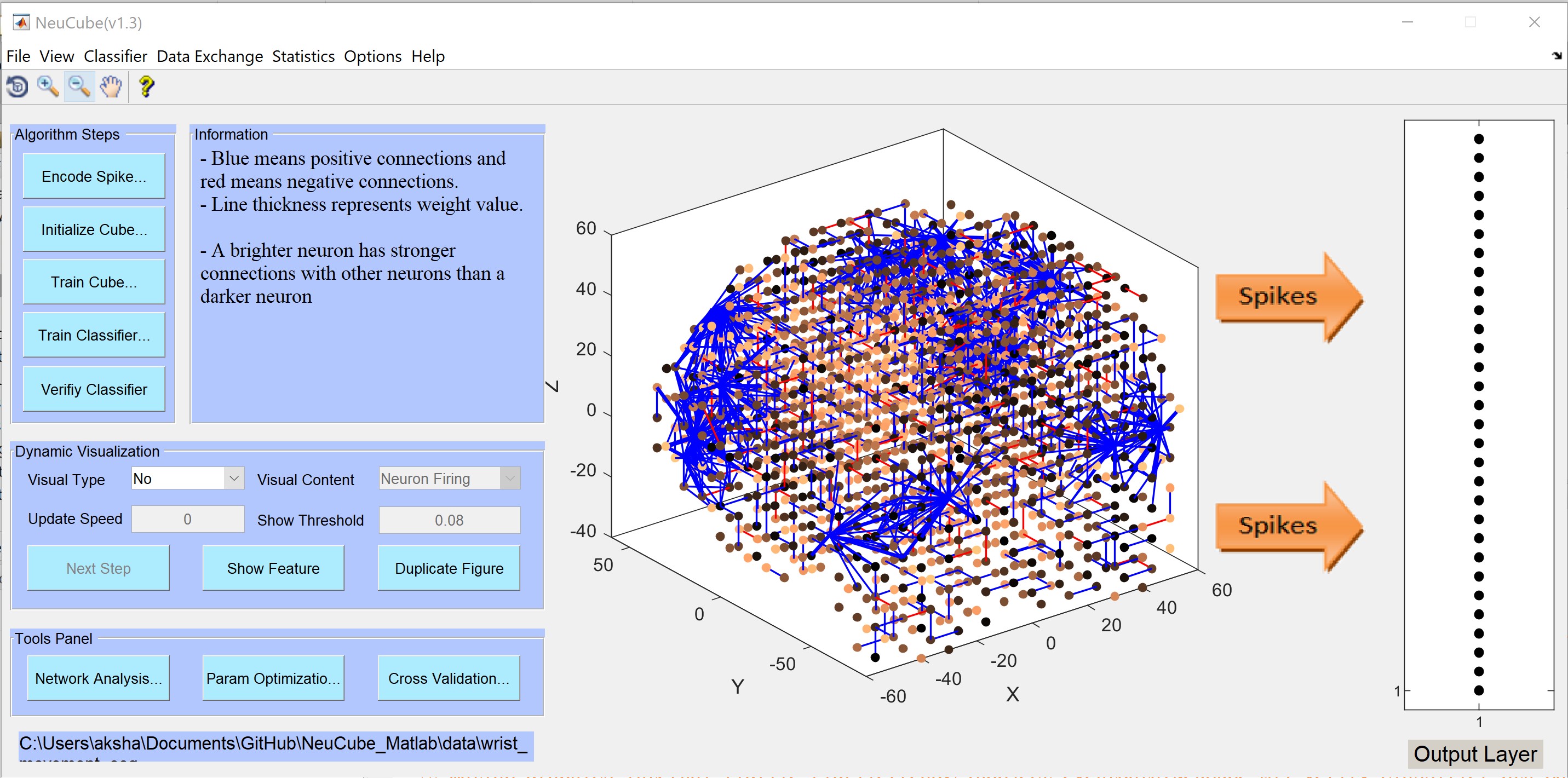The image size is (1568, 778).
Task: Toggle the Zoom Out magnifier tool
Action: (x=79, y=87)
